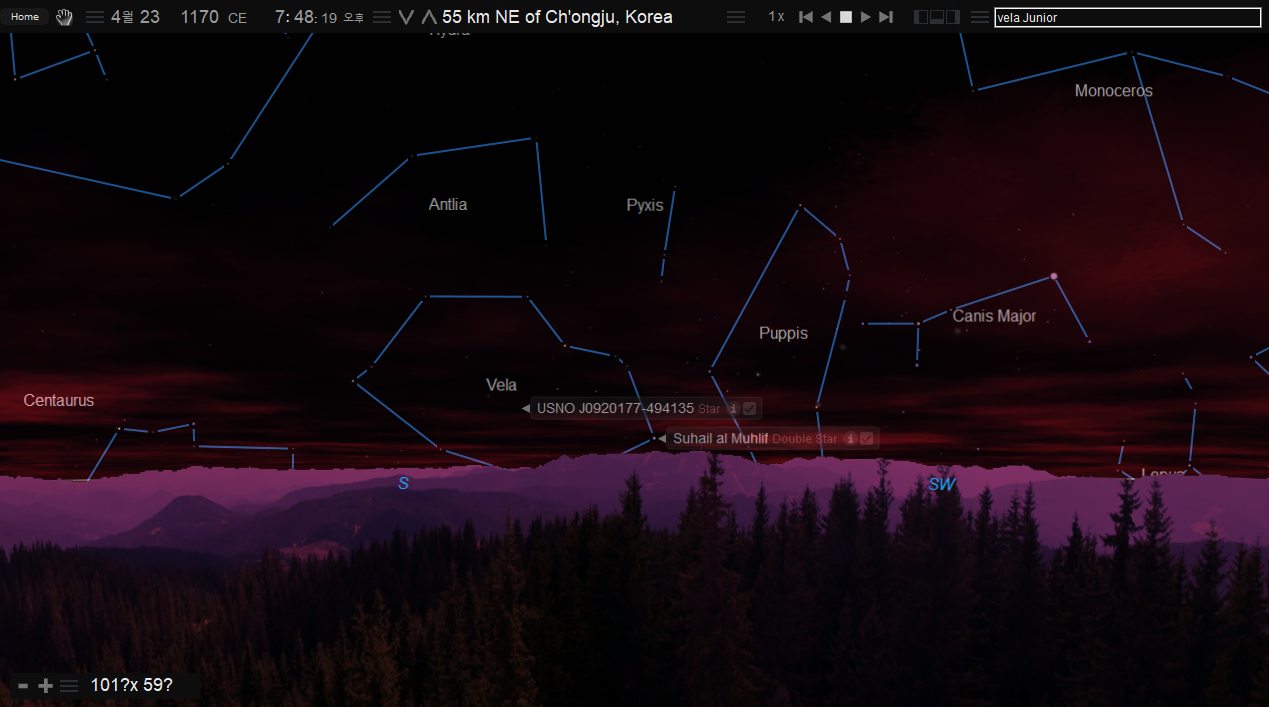Click the Suhail al Muhlif label
Screen dimensions: 1269x707
point(721,438)
